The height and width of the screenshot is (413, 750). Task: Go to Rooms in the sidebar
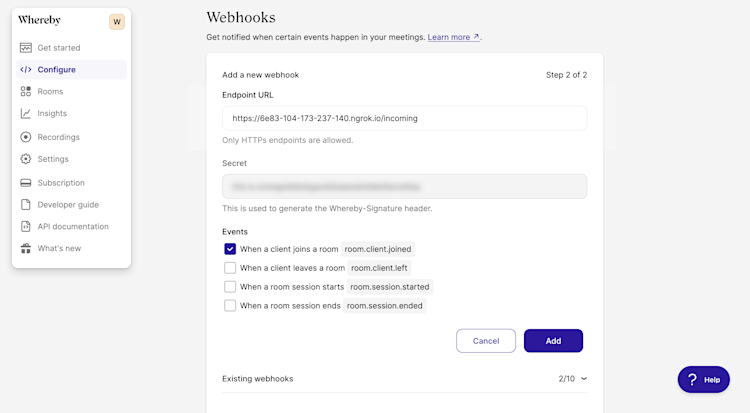(x=71, y=91)
